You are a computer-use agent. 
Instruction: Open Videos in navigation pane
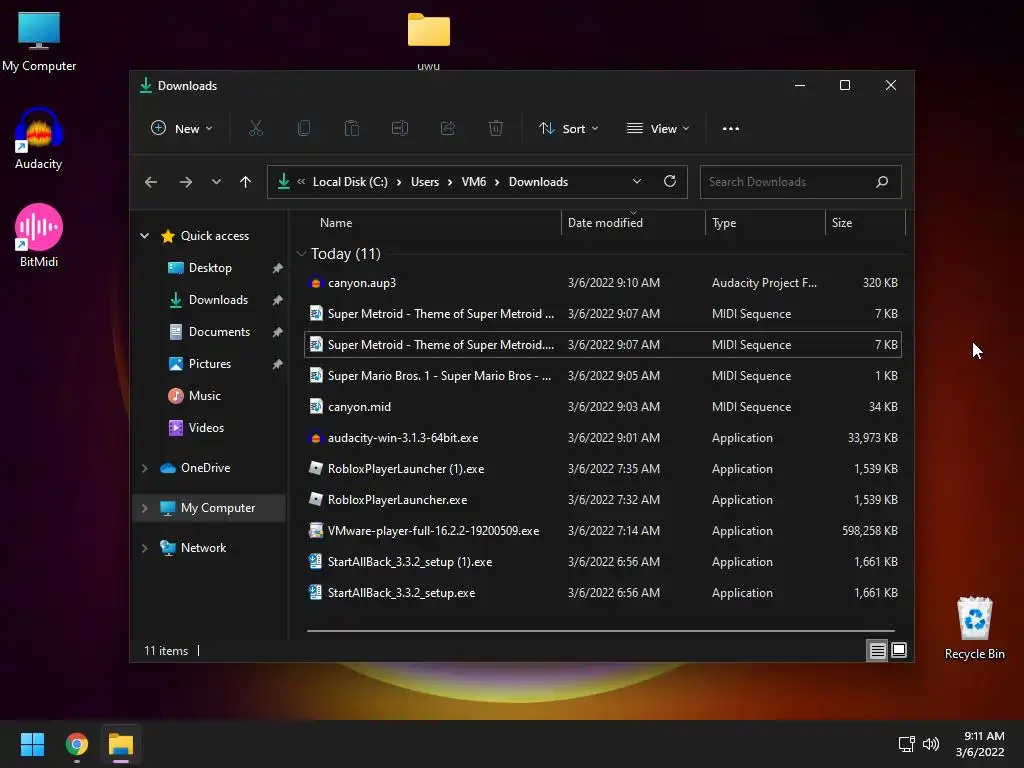pos(206,428)
